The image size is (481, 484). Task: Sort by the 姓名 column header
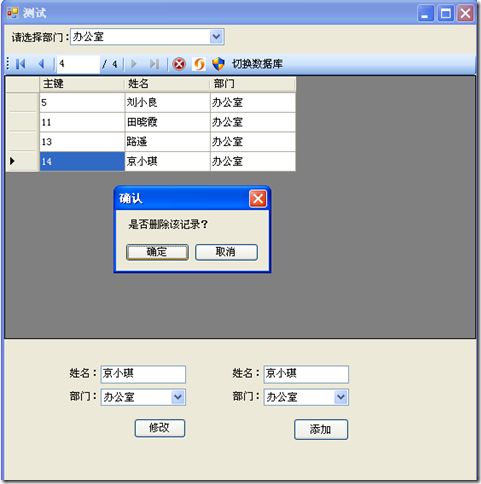[x=167, y=84]
